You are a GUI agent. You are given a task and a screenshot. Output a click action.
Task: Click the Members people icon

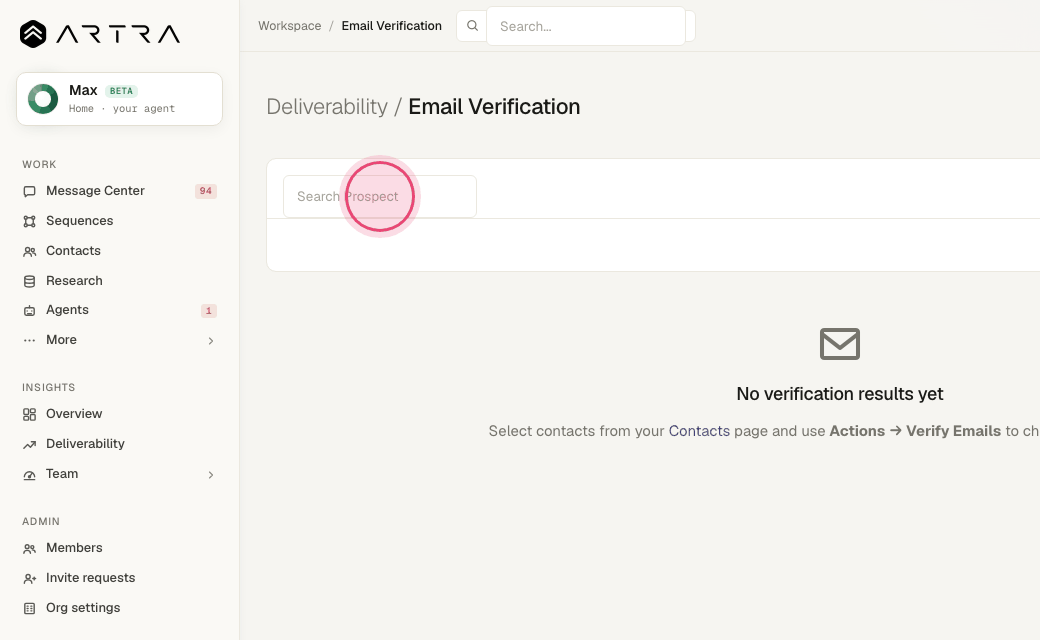[29, 548]
